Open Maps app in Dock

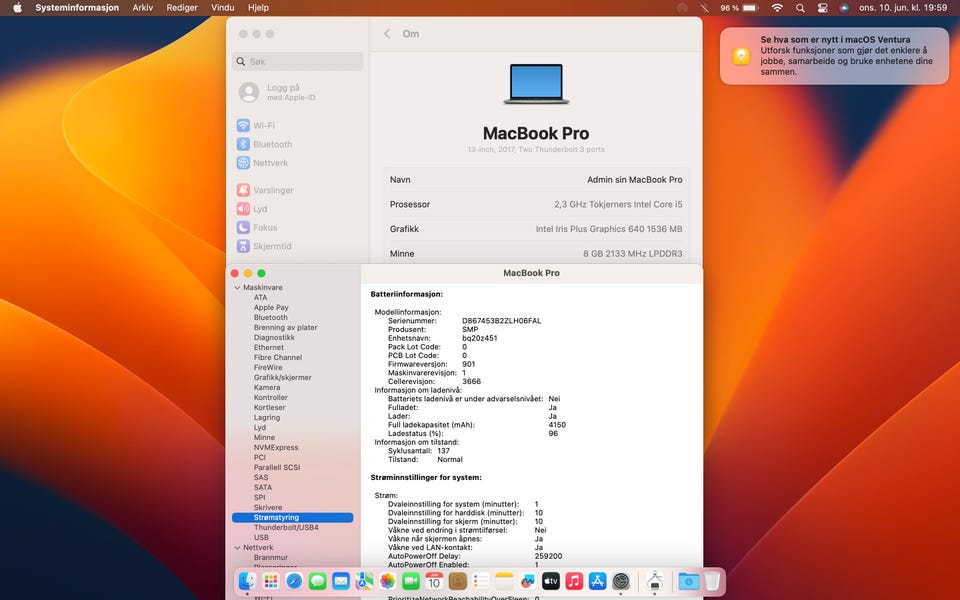pyautogui.click(x=364, y=580)
